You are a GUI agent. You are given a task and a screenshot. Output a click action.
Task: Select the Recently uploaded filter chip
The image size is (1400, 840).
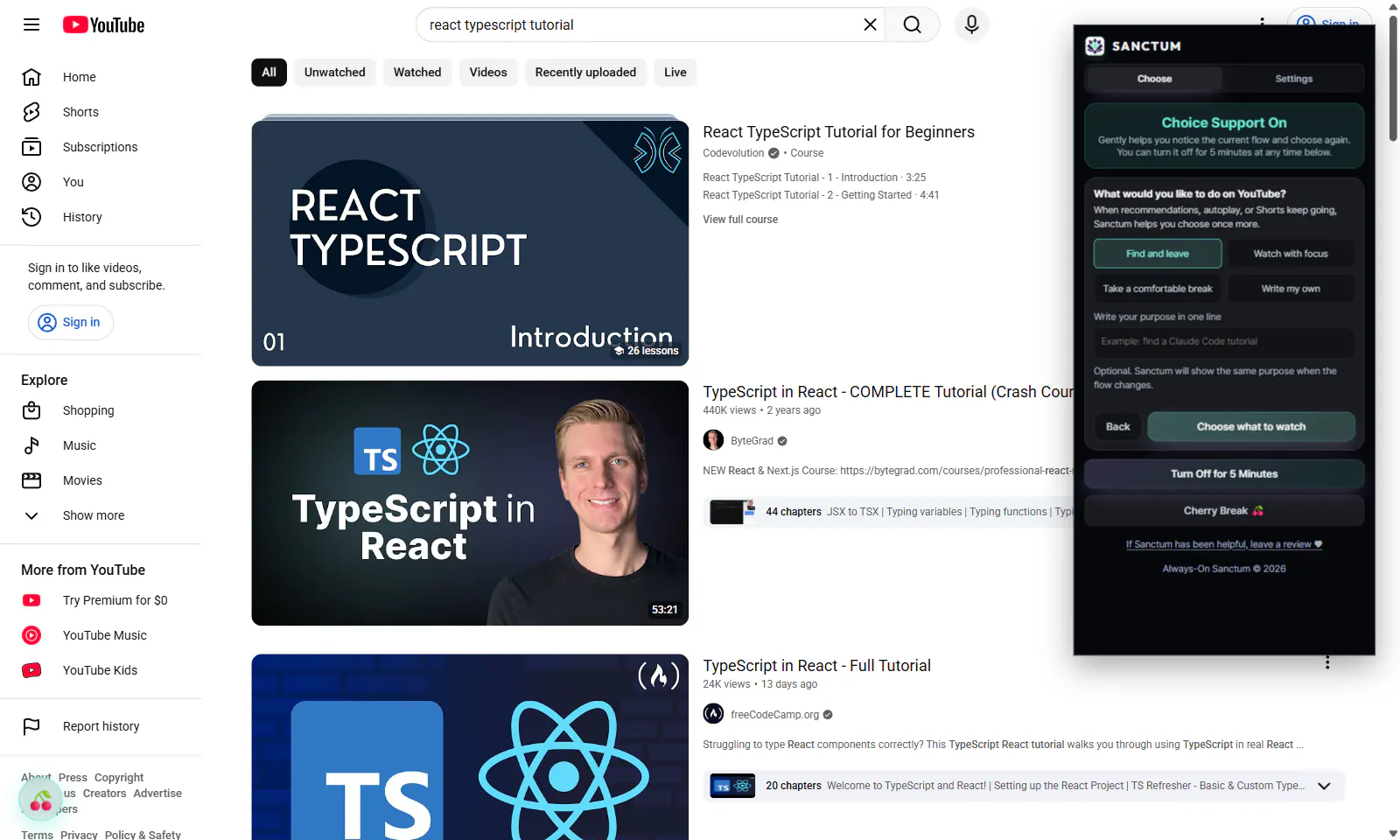coord(585,73)
